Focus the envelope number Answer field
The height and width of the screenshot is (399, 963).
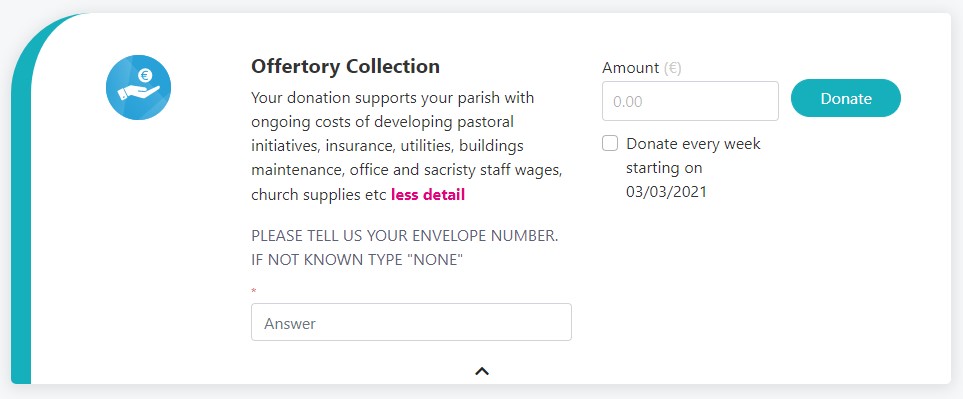point(411,322)
